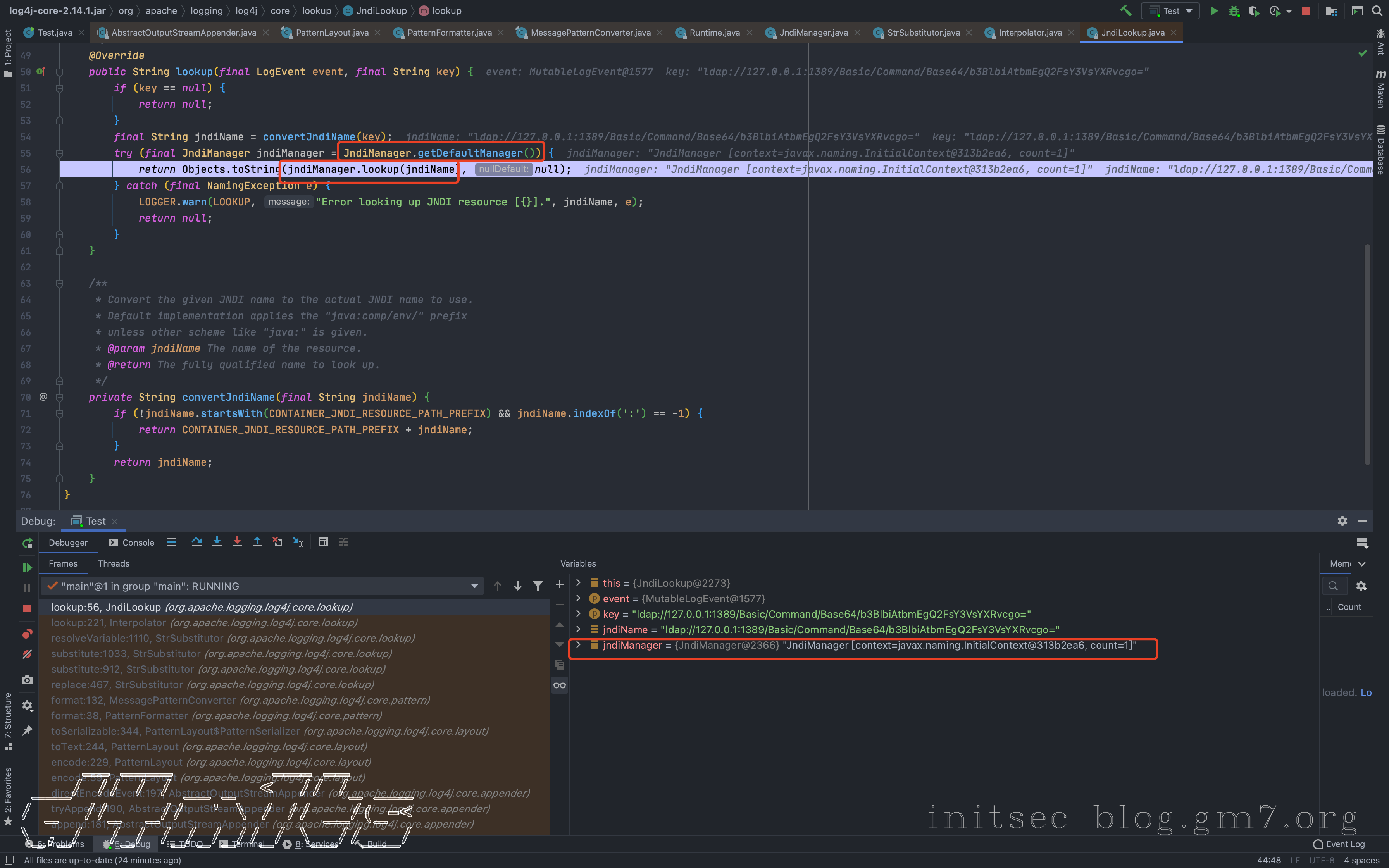Switch to the Threads tab
Screen dimensions: 1389x868
click(x=113, y=563)
